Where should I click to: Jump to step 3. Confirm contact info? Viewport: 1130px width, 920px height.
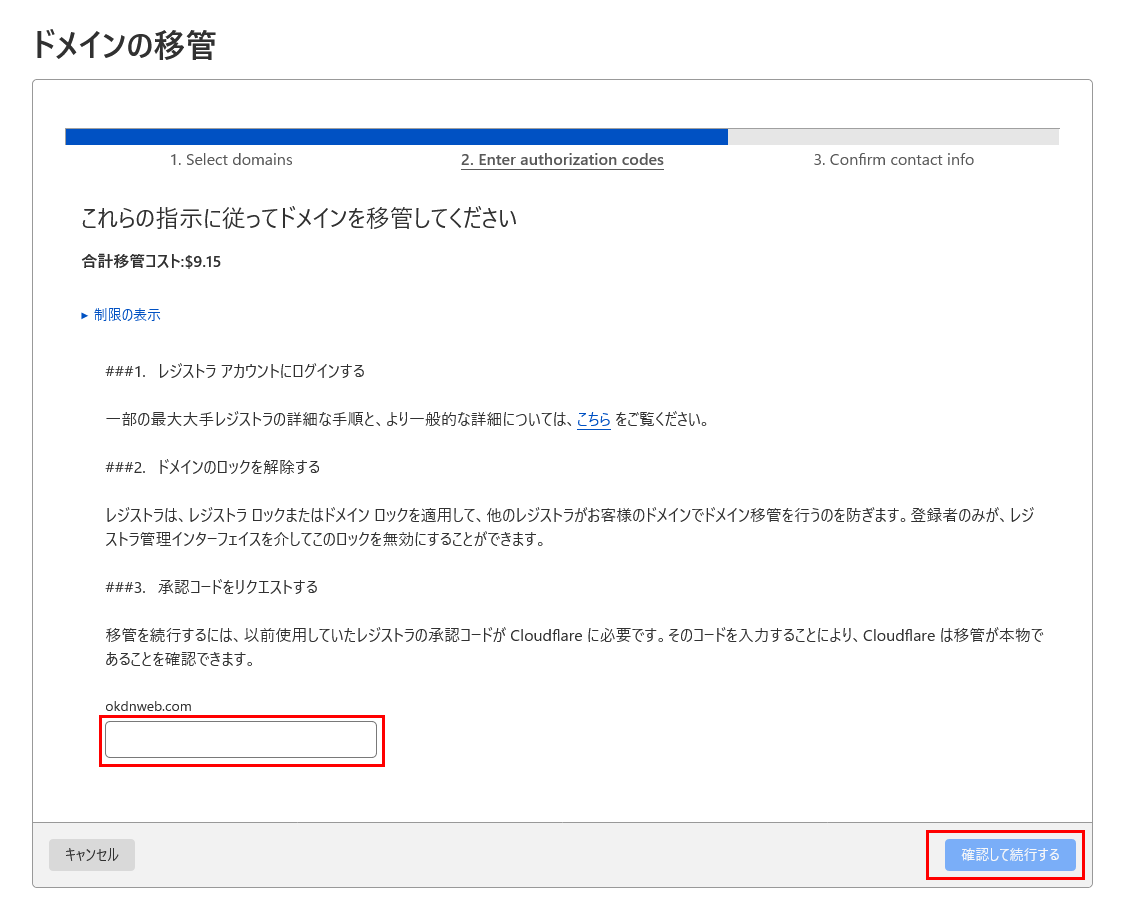pyautogui.click(x=893, y=160)
